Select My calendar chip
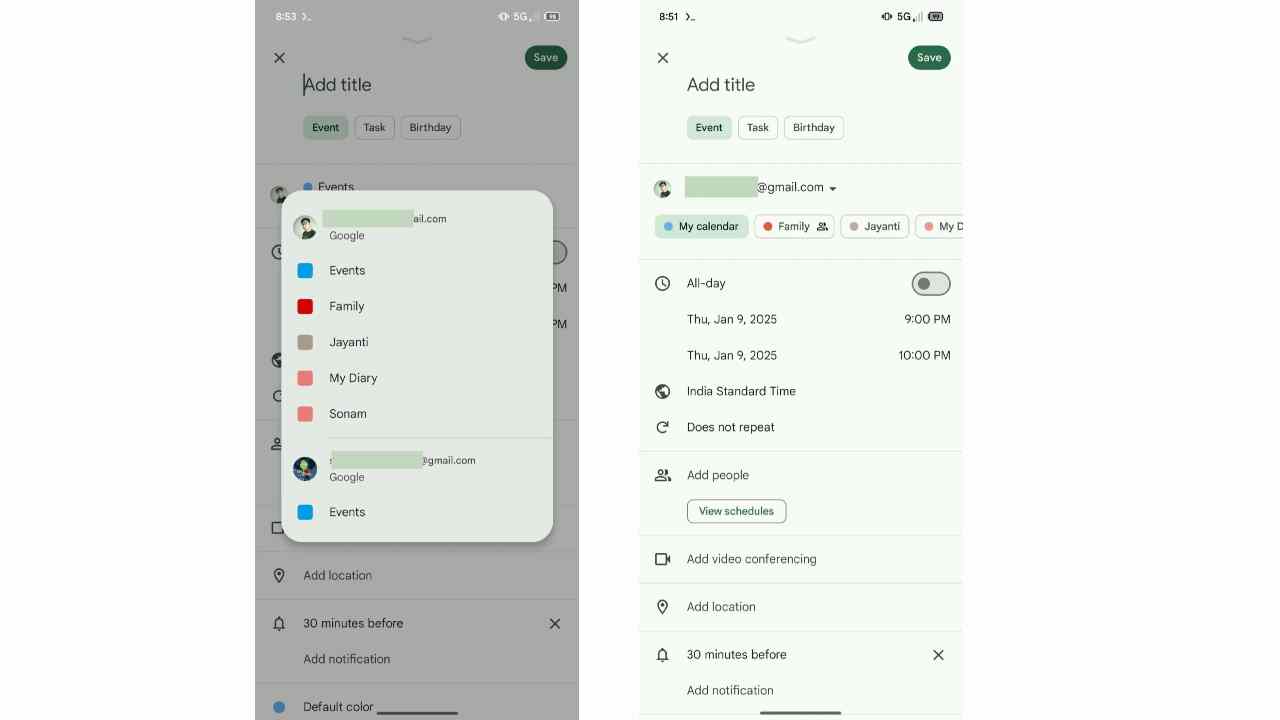1280x720 pixels. [702, 226]
